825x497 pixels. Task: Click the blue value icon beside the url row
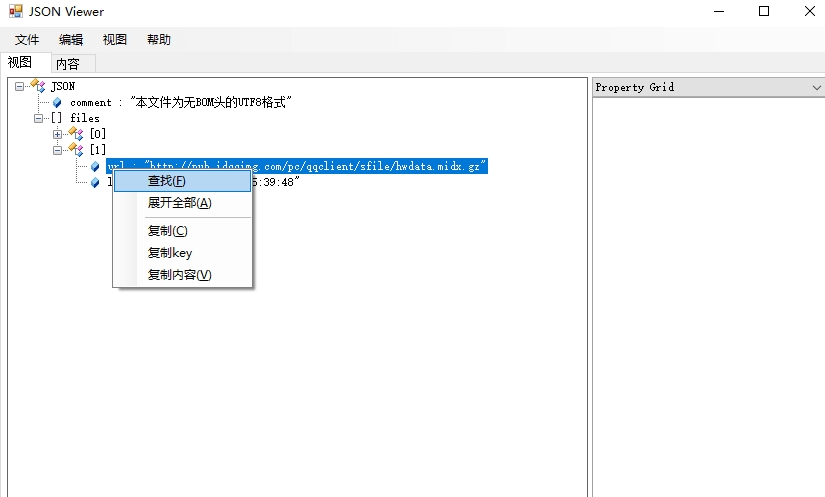(x=95, y=167)
